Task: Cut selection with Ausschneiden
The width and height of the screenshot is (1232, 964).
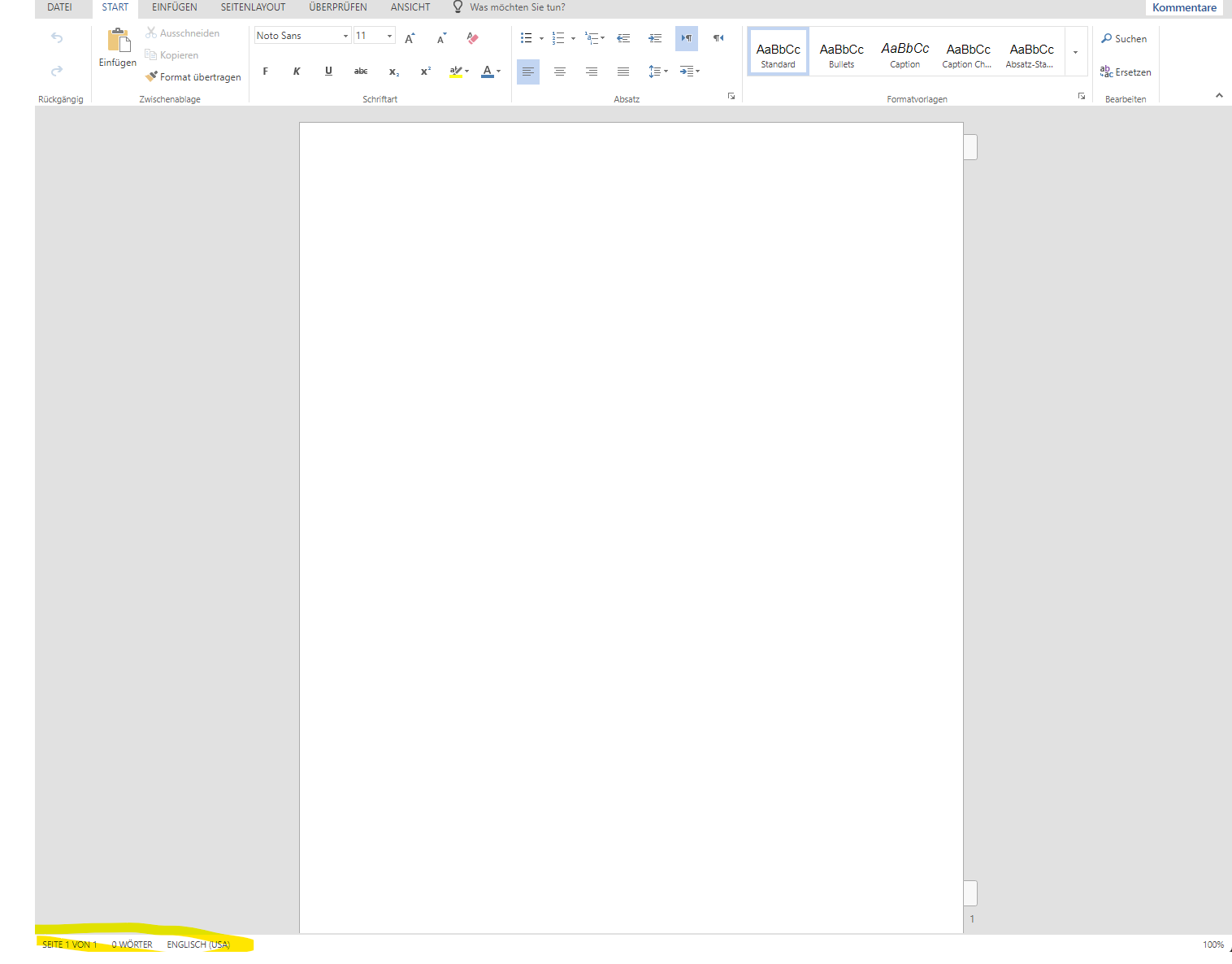Action: [183, 33]
